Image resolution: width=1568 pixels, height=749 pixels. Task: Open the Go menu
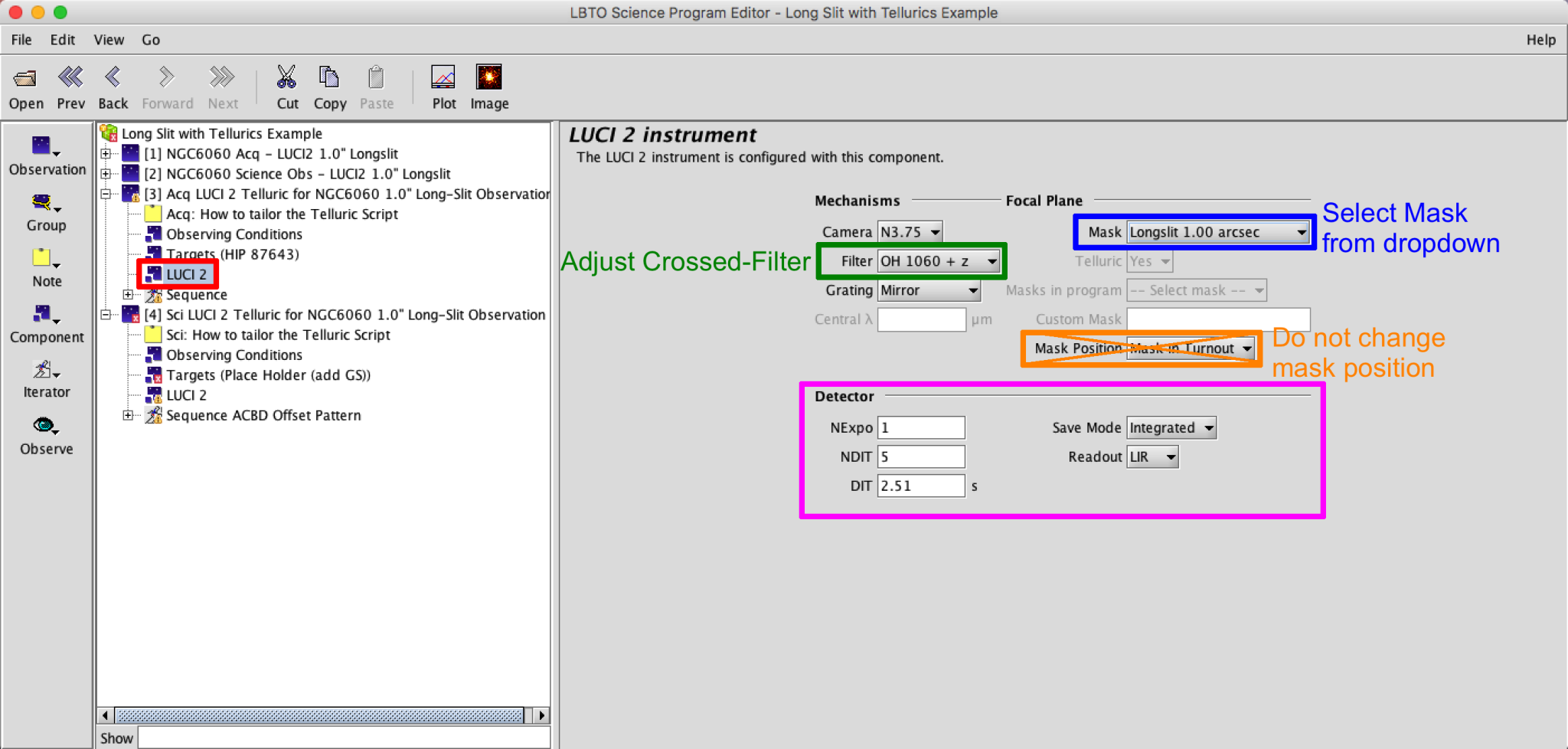click(151, 40)
